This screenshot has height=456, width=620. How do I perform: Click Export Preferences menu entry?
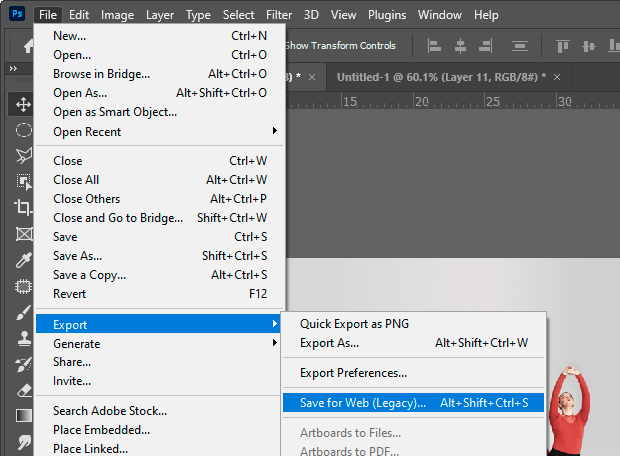353,373
